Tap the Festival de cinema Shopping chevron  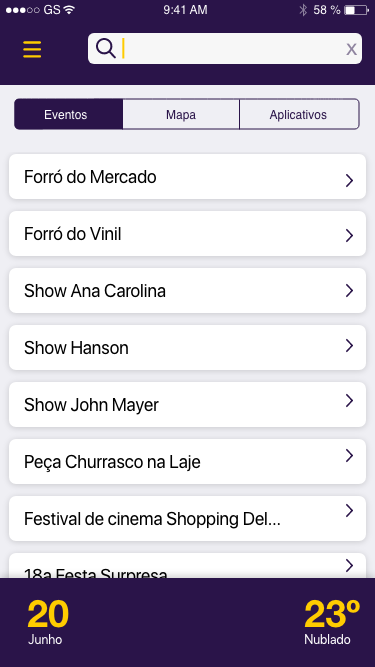point(349,510)
